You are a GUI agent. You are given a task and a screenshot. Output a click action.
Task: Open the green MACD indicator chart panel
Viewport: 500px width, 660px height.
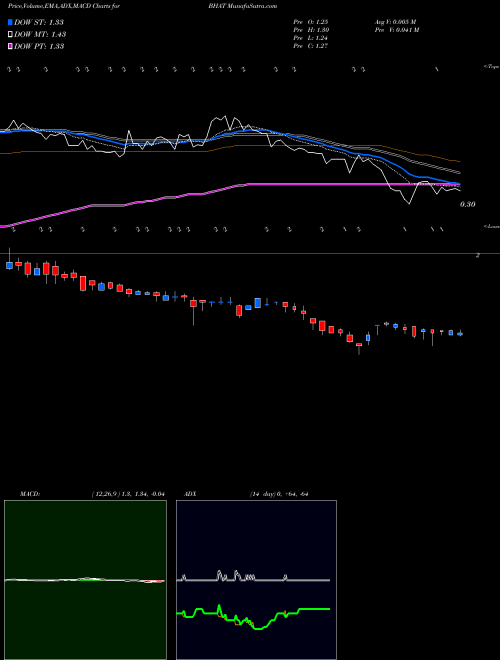[85, 580]
